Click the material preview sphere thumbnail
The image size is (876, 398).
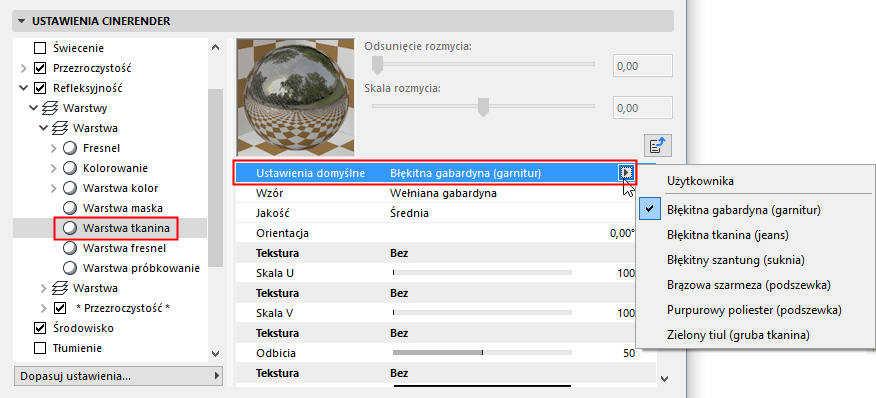pos(295,97)
